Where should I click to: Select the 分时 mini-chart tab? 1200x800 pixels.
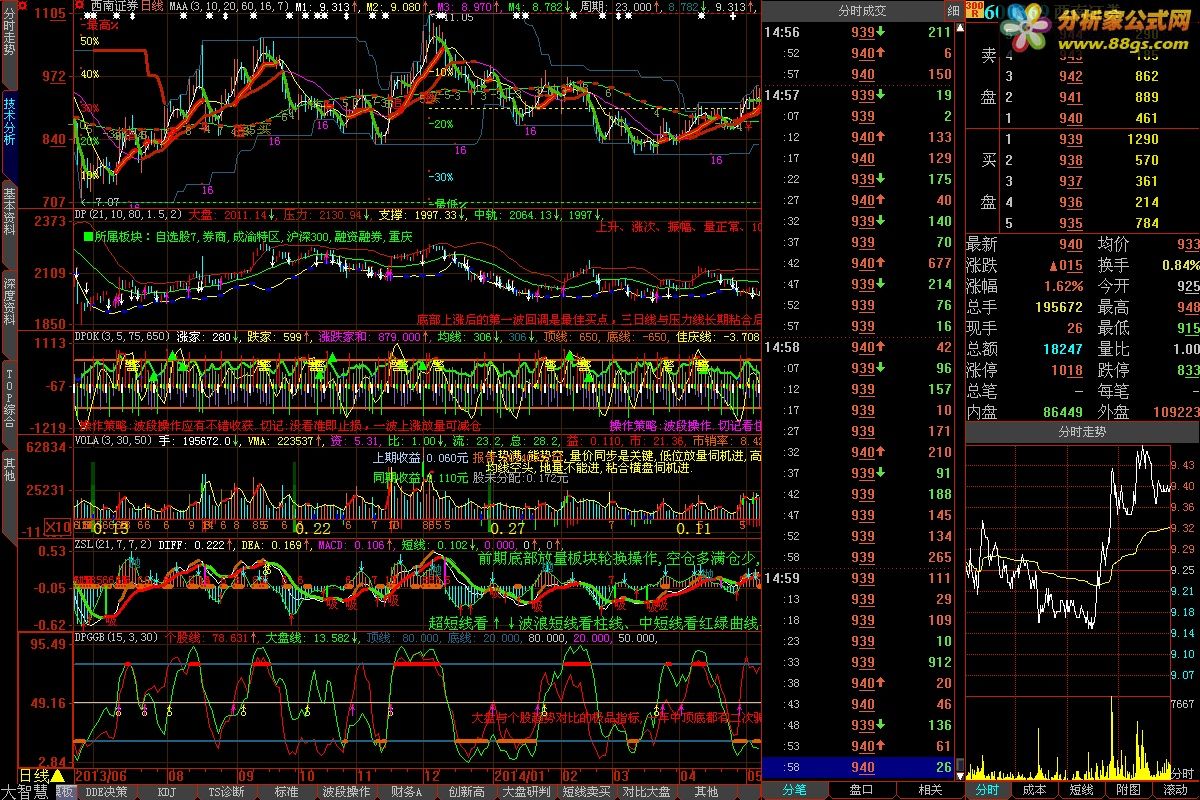click(x=986, y=790)
